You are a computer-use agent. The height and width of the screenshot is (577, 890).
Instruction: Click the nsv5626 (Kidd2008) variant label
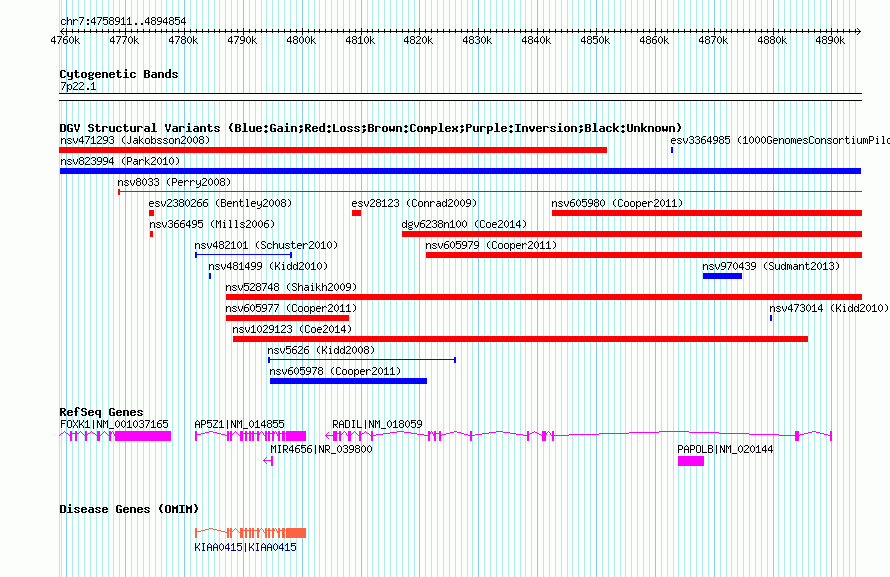click(x=321, y=350)
